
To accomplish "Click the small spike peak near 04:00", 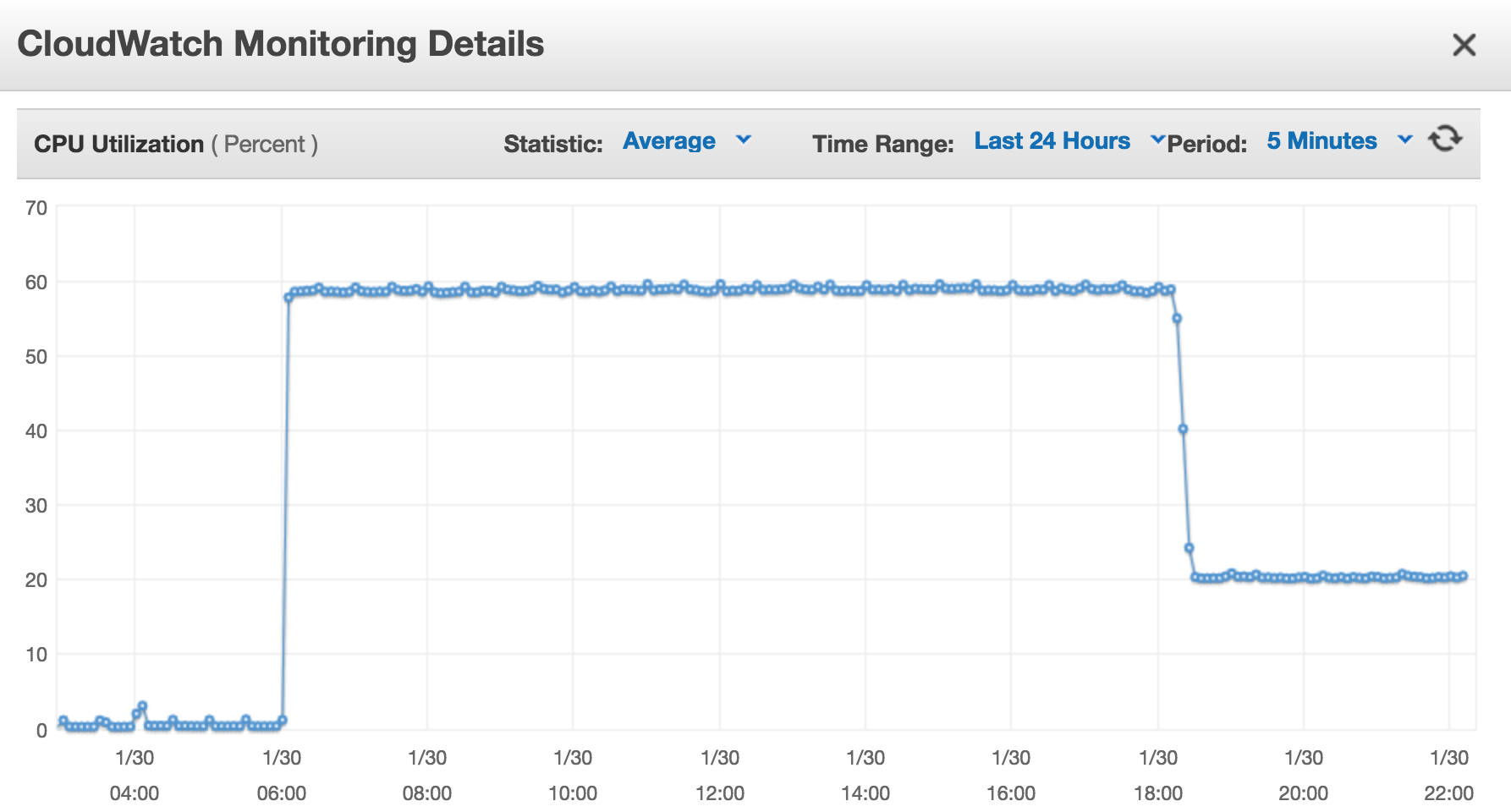I will tap(142, 706).
